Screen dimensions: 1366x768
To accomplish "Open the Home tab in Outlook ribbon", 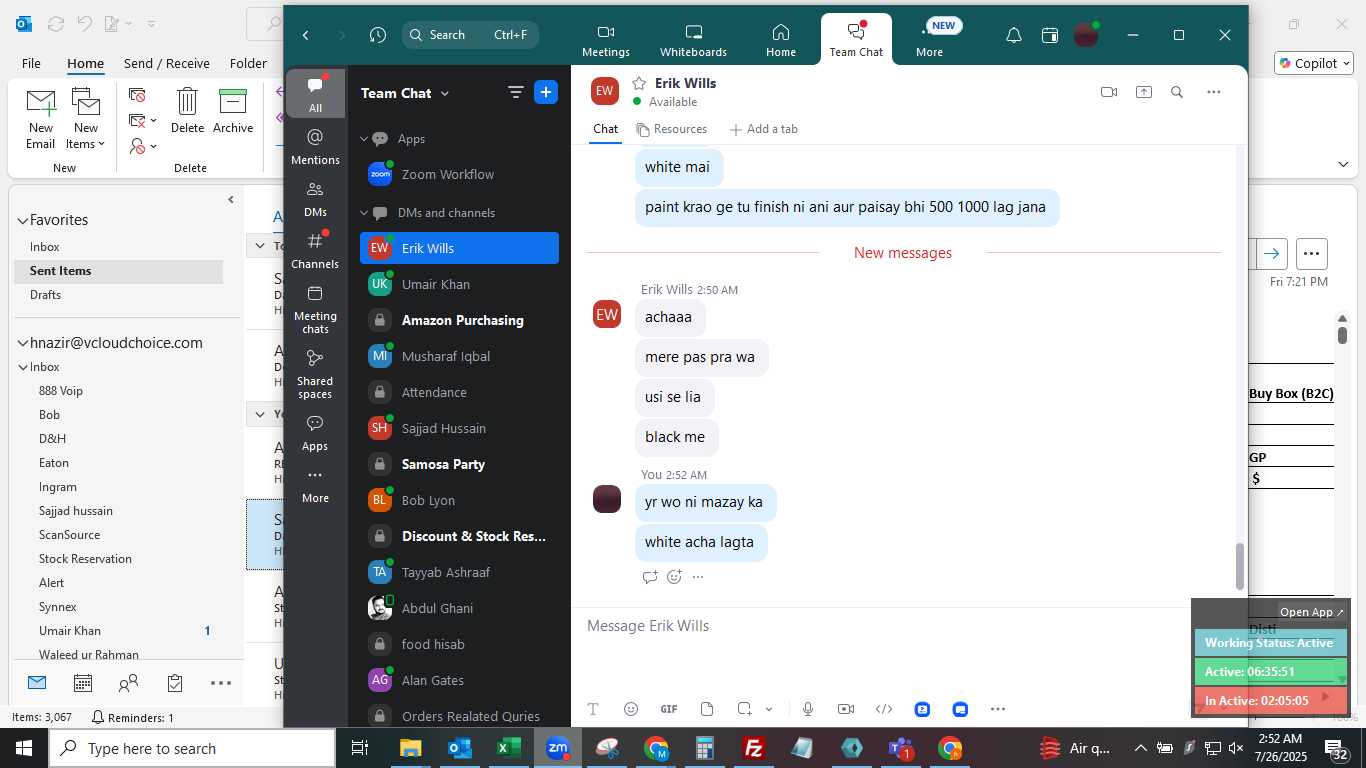I will coord(85,63).
